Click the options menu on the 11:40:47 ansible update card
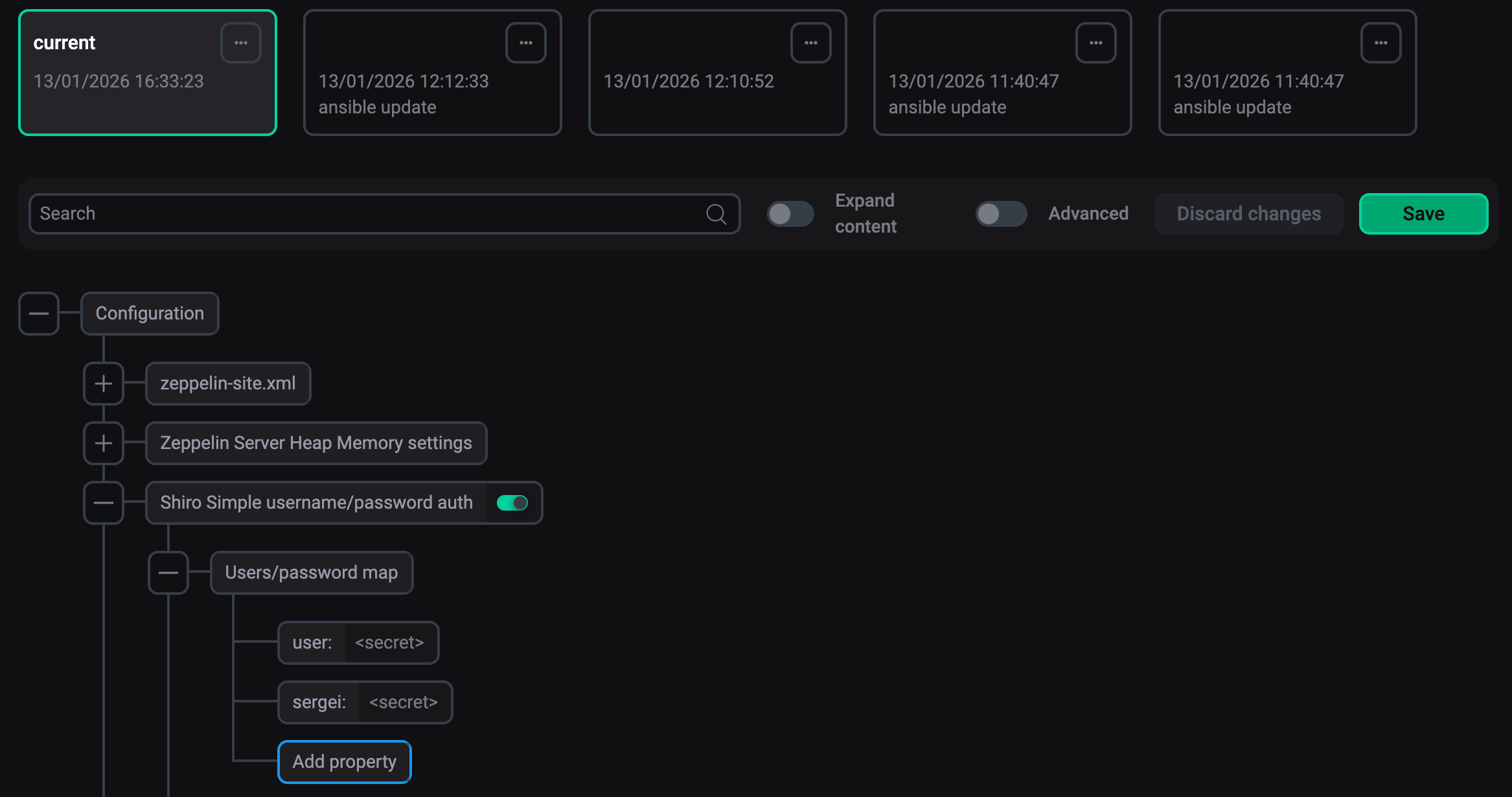This screenshot has height=797, width=1512. [1095, 42]
